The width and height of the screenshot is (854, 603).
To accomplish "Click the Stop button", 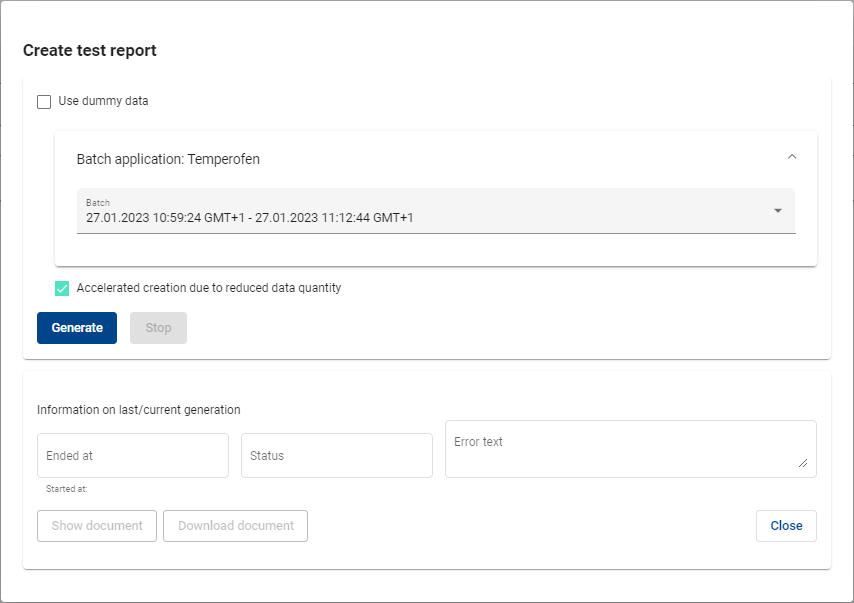I will pyautogui.click(x=158, y=328).
